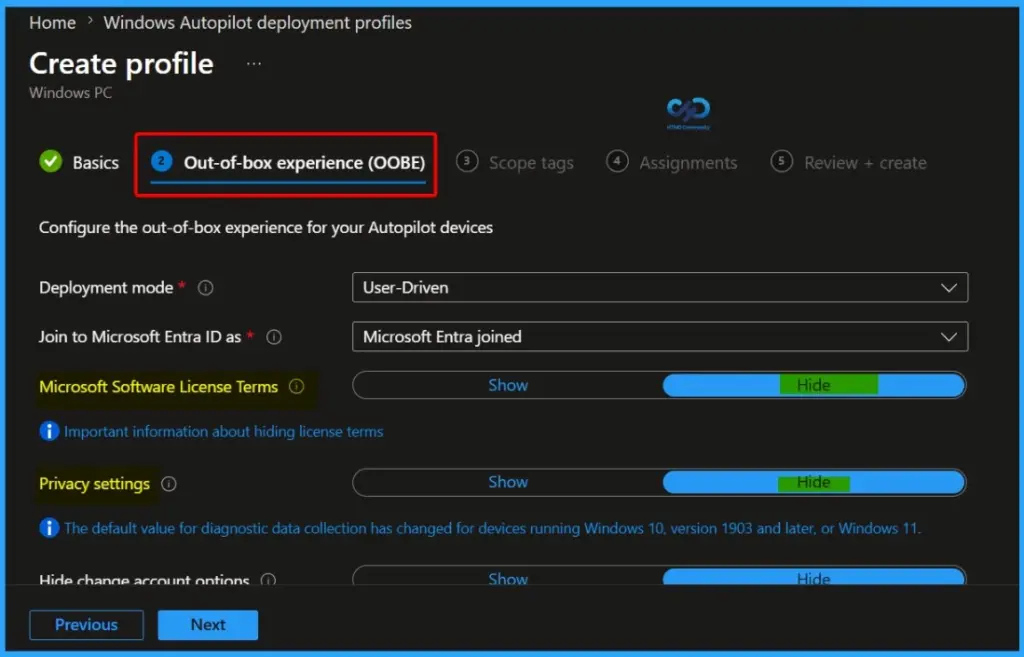
Task: Select the Out-of-box experience (OOBE) tab
Action: (x=288, y=163)
